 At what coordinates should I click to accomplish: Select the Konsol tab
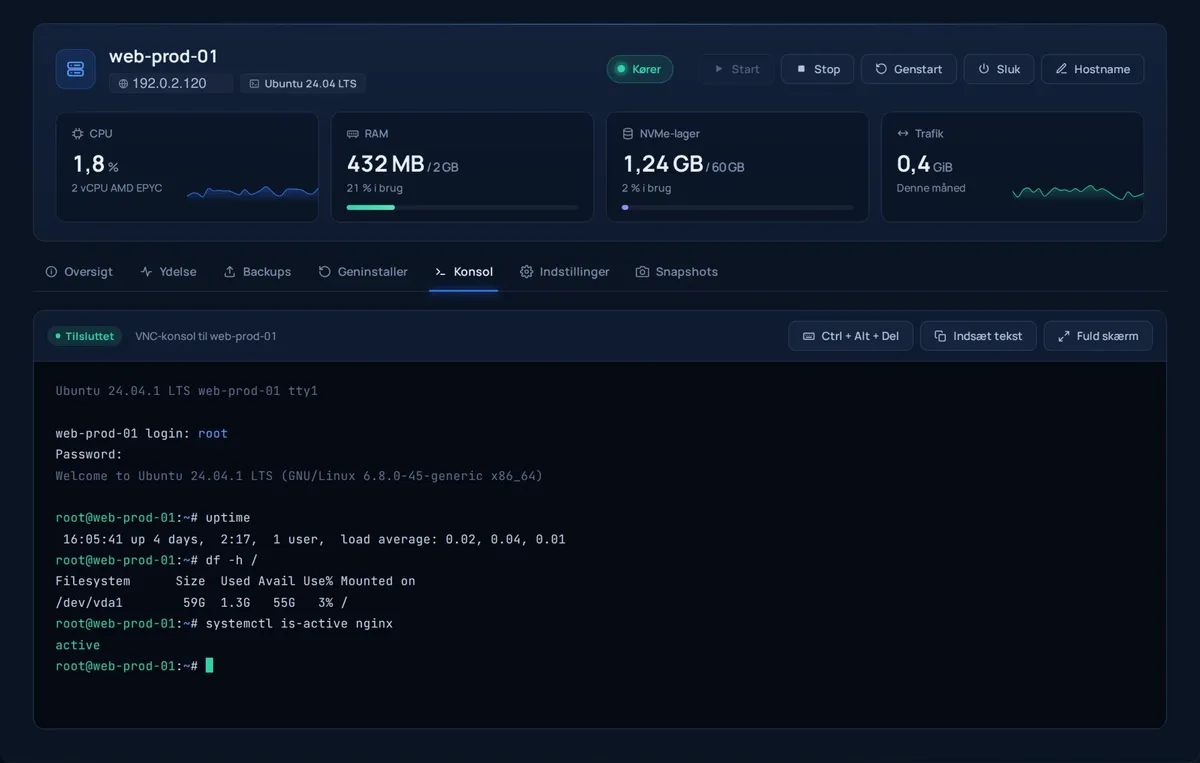[x=464, y=272]
